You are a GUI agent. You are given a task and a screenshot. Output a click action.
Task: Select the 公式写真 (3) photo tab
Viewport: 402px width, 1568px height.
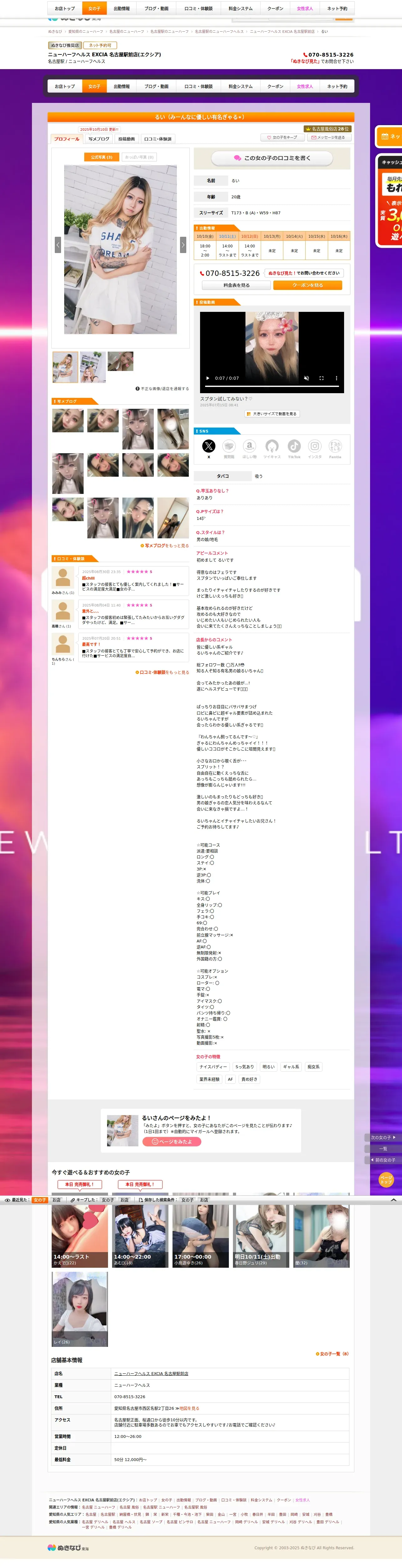coord(102,157)
